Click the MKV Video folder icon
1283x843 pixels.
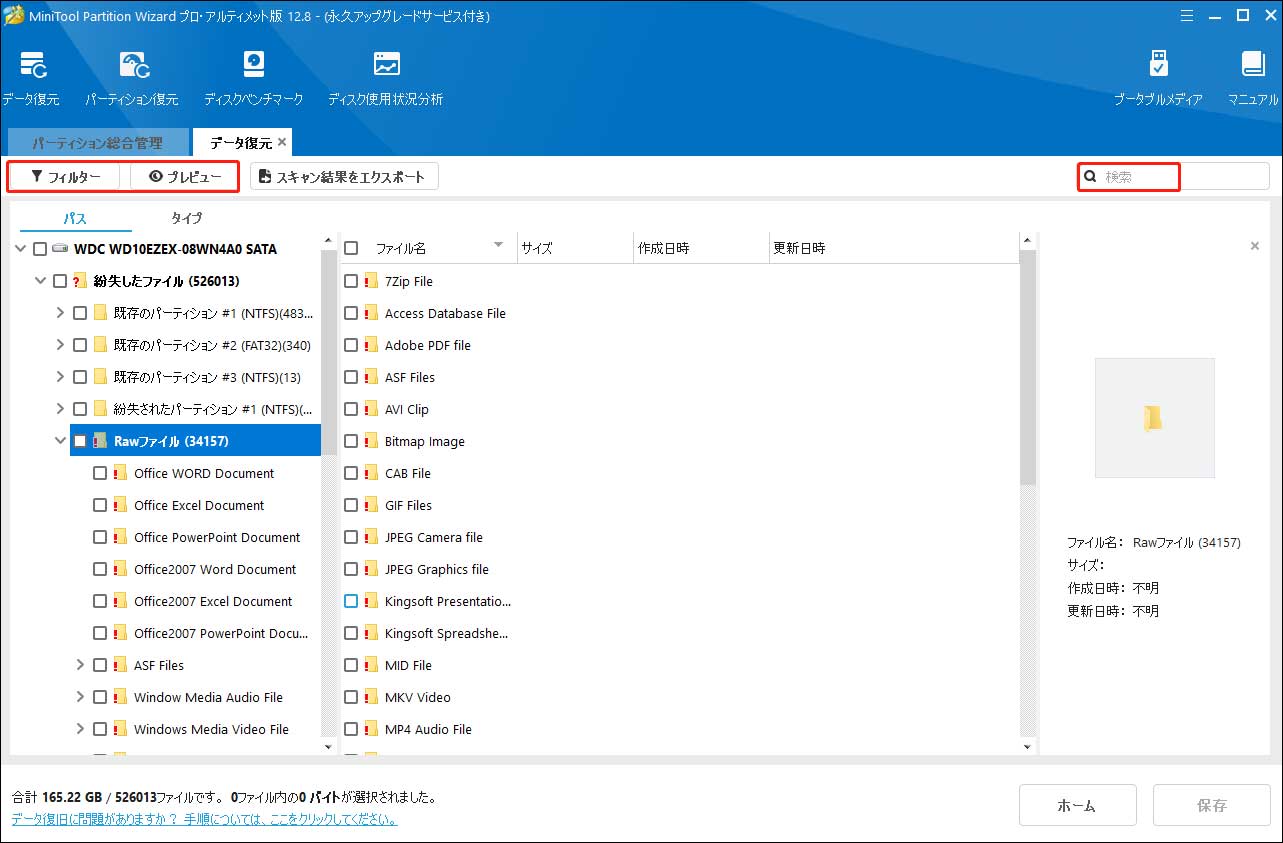(x=371, y=697)
